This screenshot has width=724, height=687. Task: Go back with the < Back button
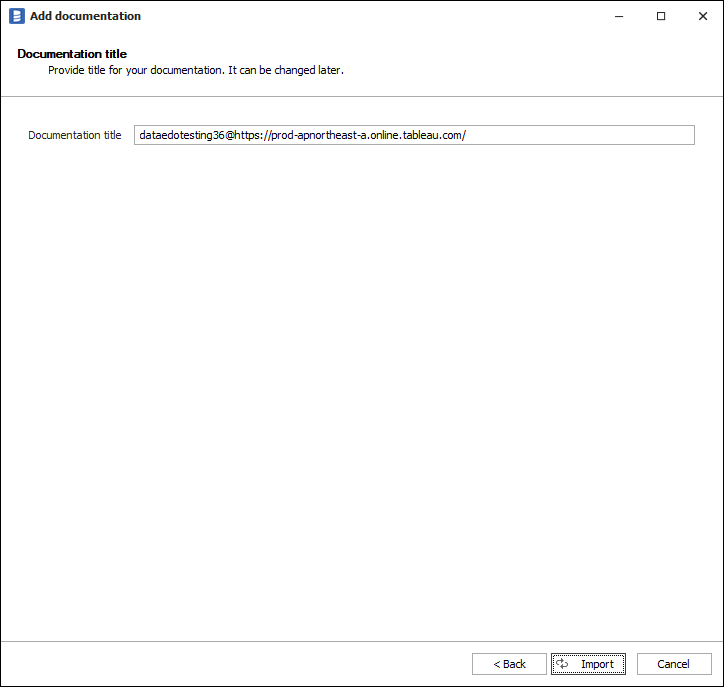(x=509, y=664)
